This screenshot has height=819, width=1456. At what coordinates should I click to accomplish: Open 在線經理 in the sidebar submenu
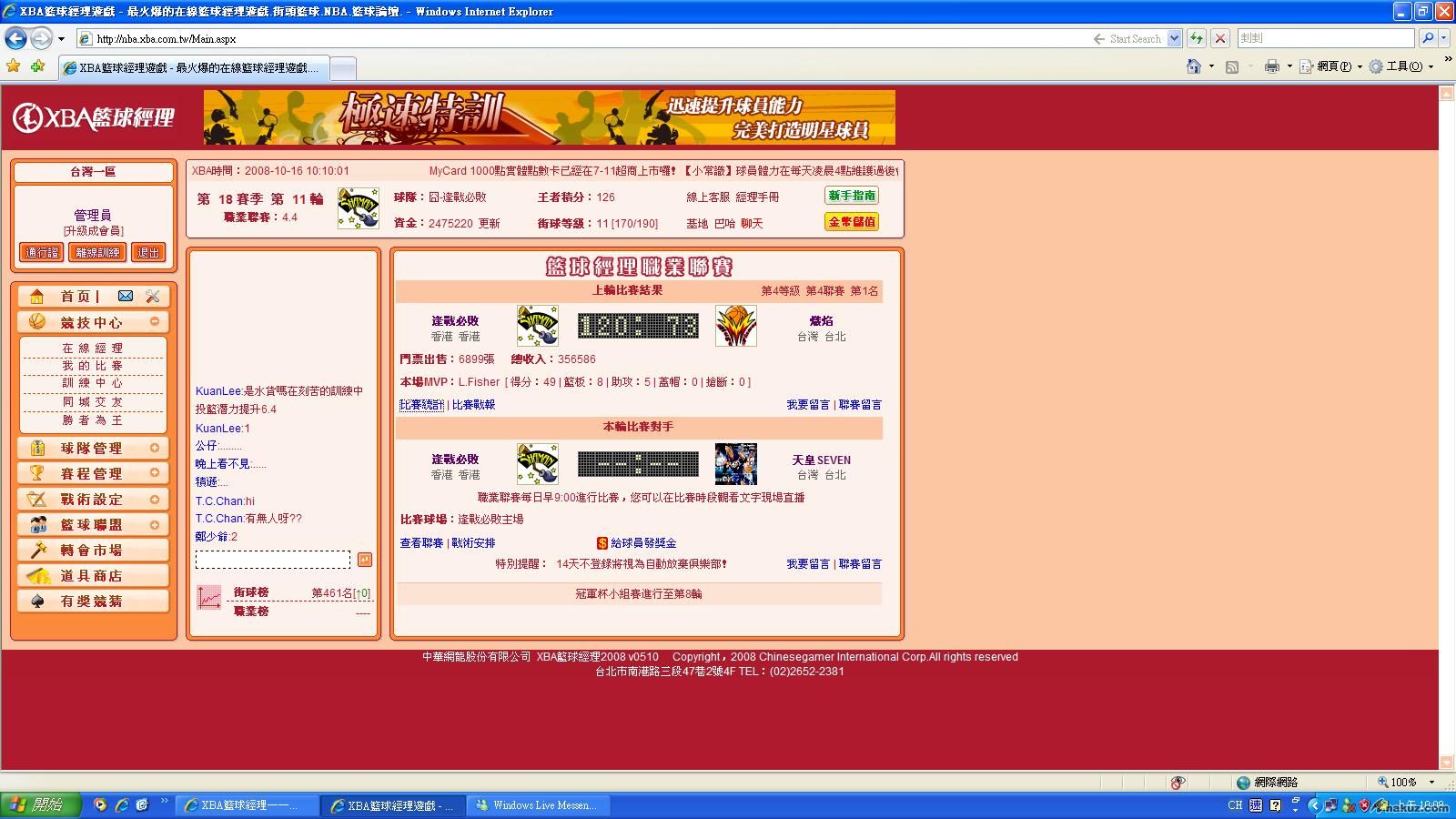pyautogui.click(x=93, y=349)
